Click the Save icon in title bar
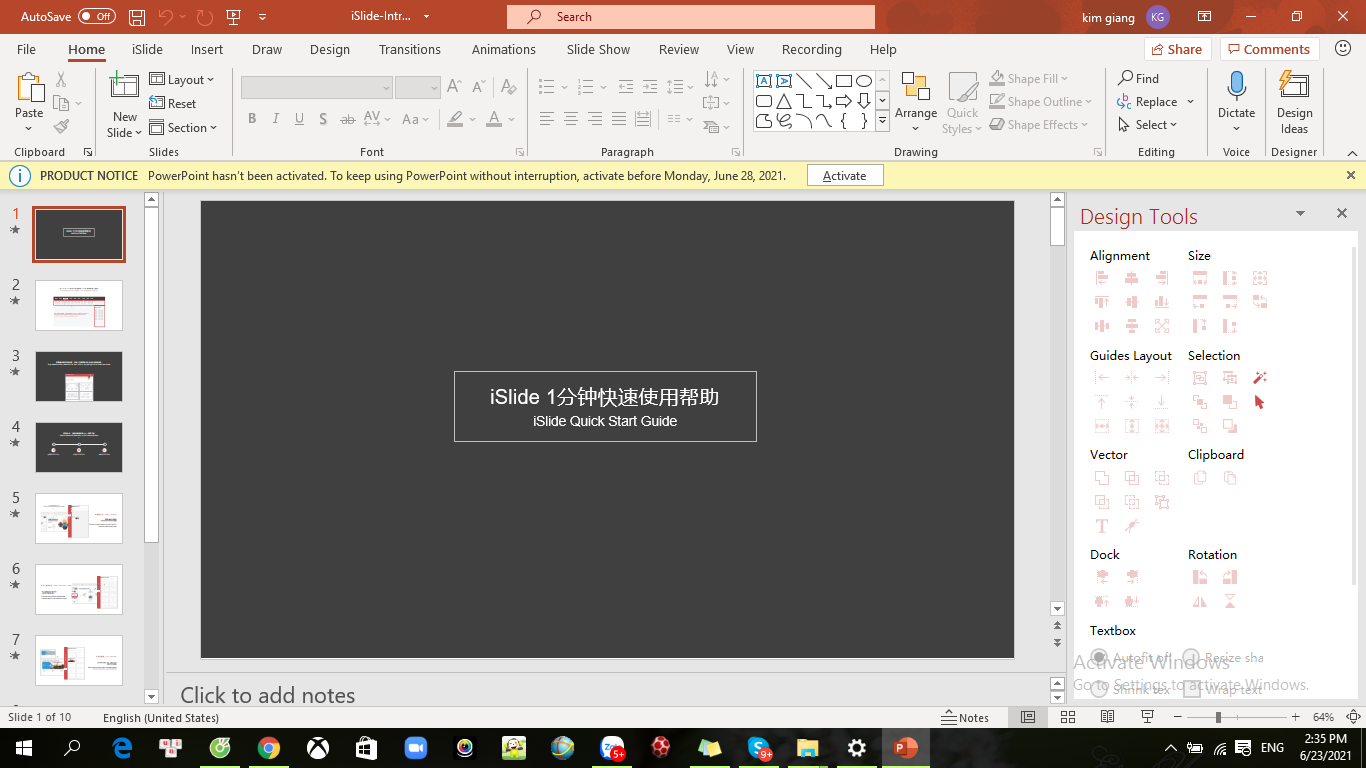This screenshot has height=768, width=1366. [x=137, y=17]
